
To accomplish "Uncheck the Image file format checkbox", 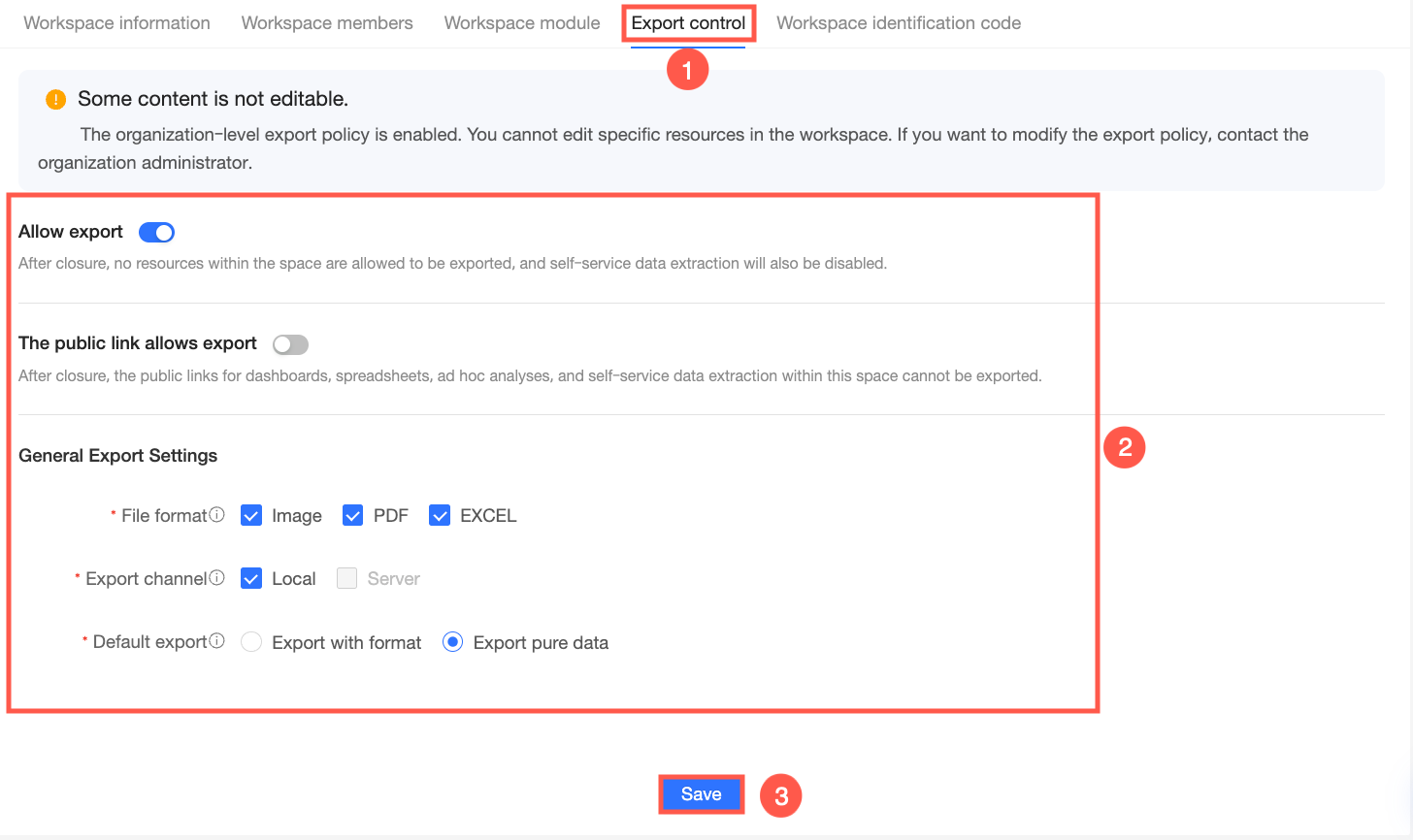I will click(x=251, y=516).
